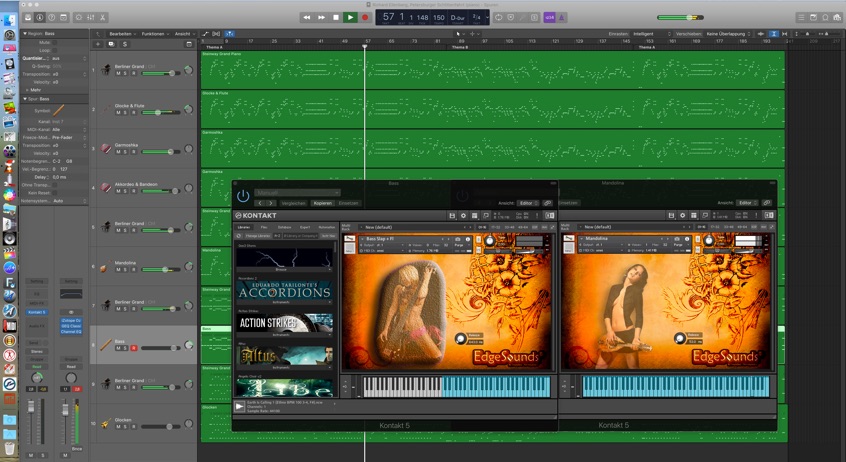Open the Funktionen dropdown menu
The width and height of the screenshot is (846, 462).
click(x=155, y=33)
